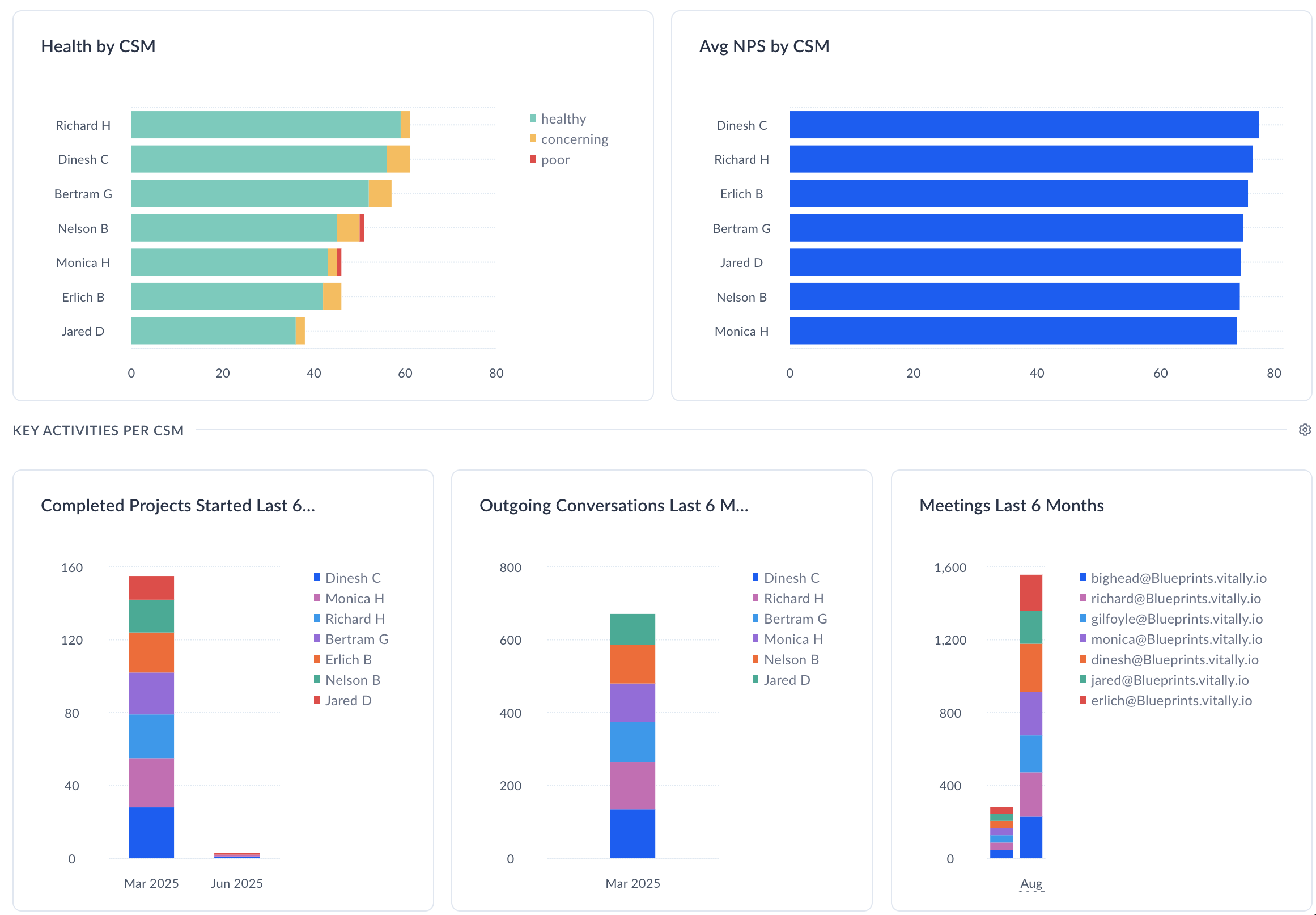Screen dimensions: 1316x915
Task: Open the Key Activities section settings gear
Action: 1305,430
